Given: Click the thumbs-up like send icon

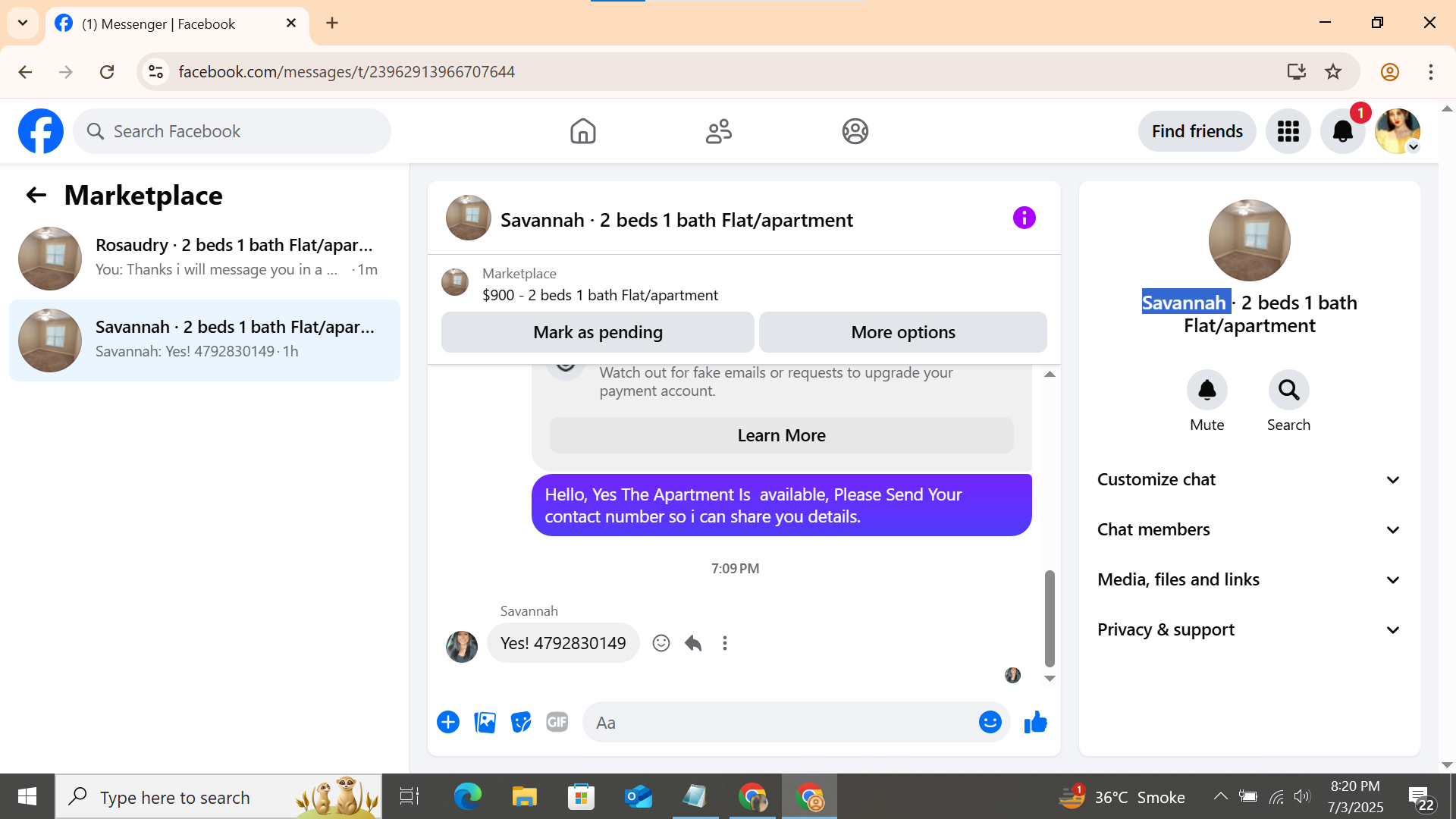Looking at the screenshot, I should coord(1035,723).
